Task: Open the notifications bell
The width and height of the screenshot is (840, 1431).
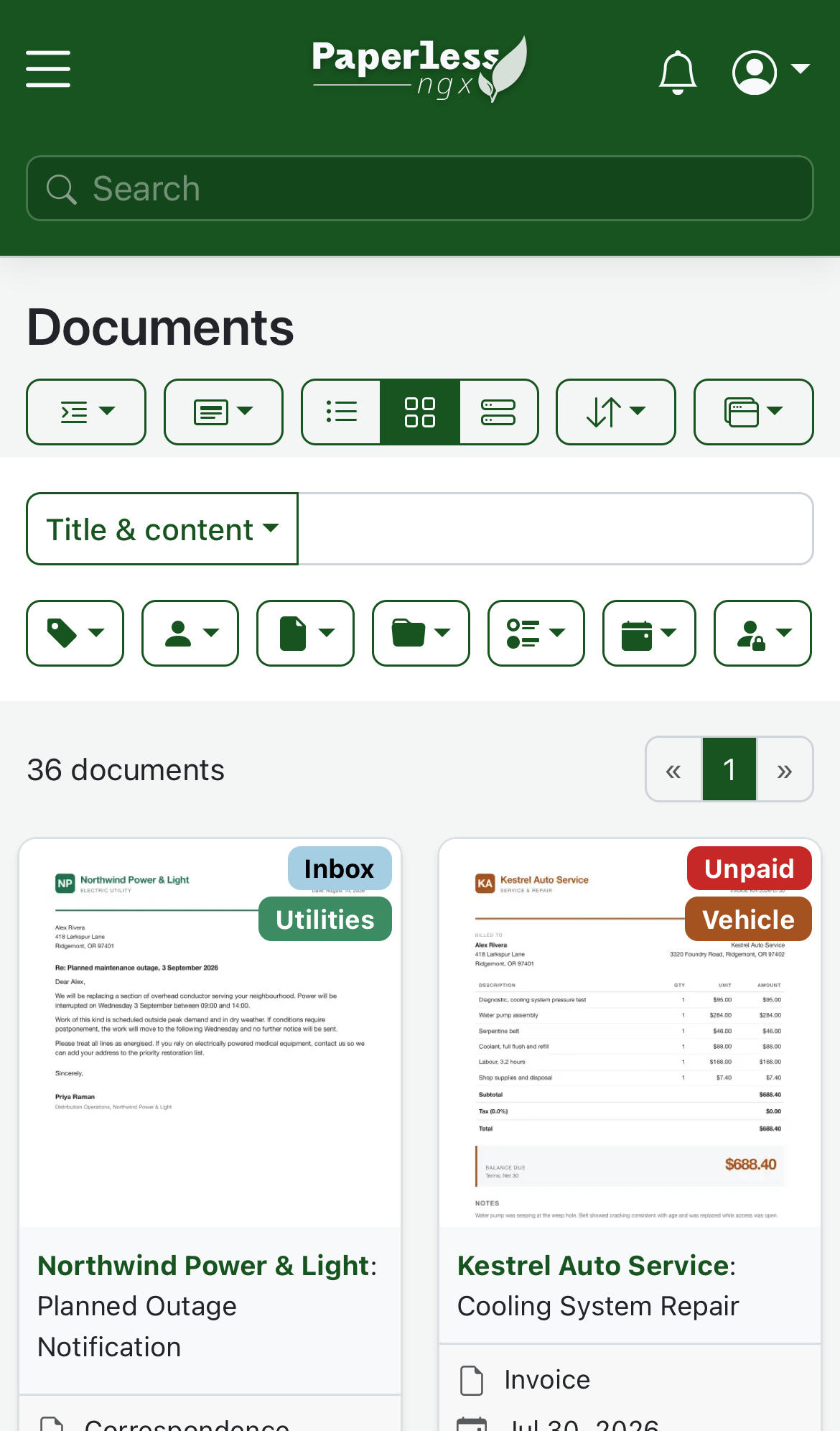Action: pyautogui.click(x=678, y=72)
